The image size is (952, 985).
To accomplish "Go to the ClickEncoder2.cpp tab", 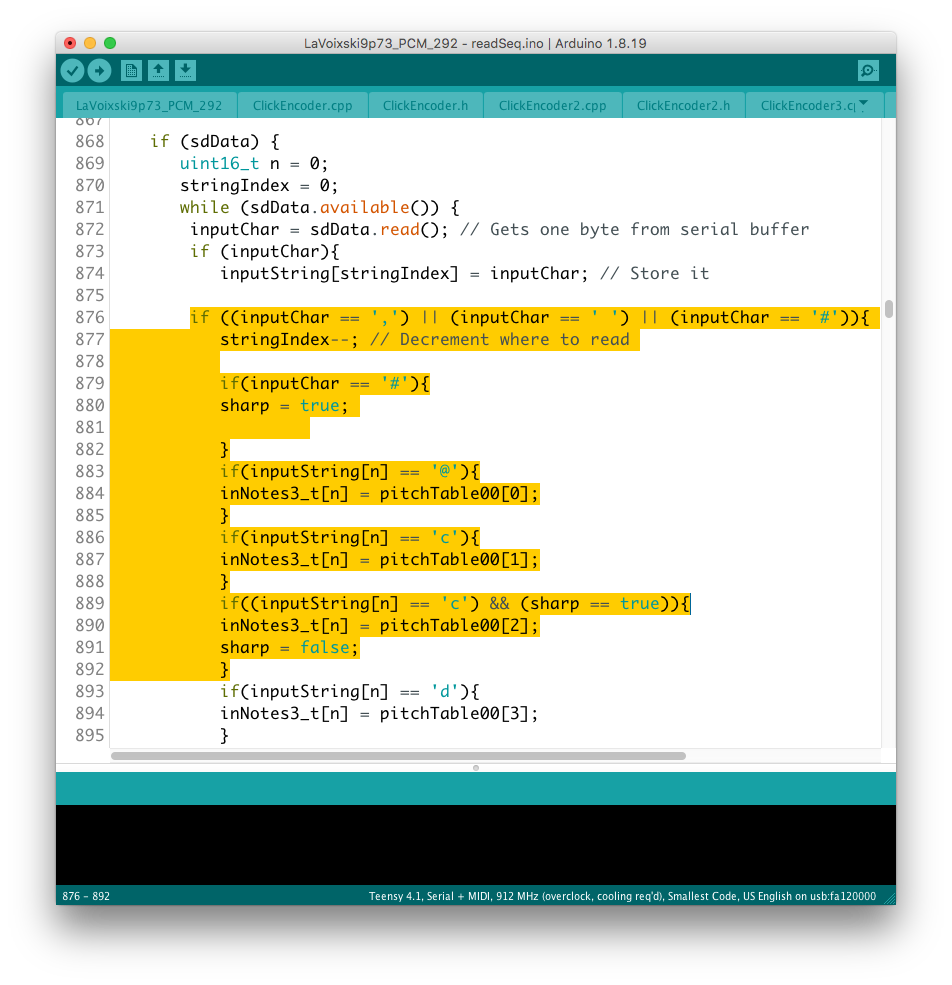I will coord(552,105).
